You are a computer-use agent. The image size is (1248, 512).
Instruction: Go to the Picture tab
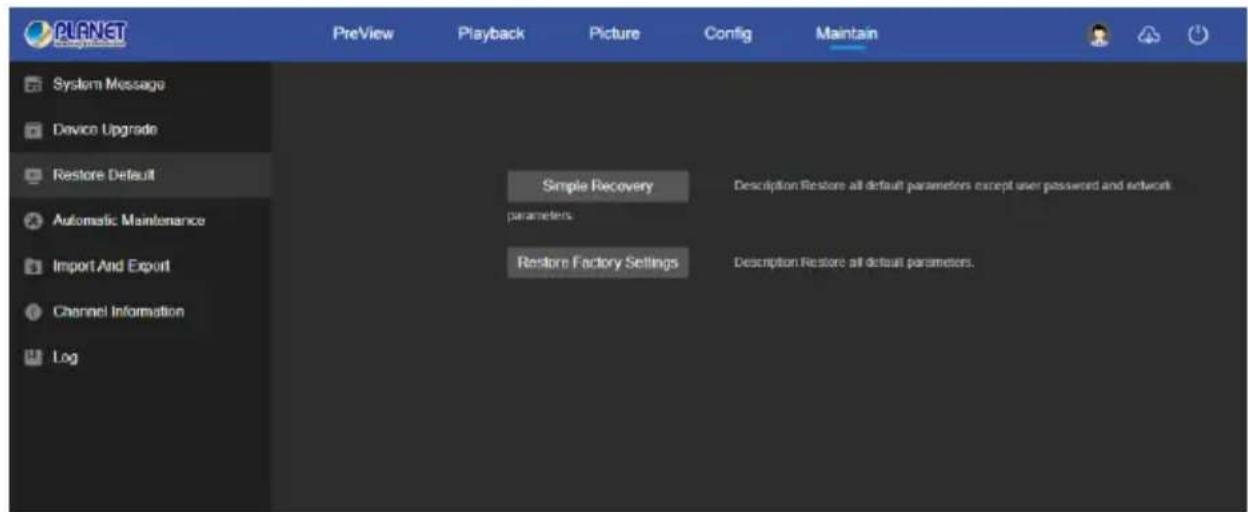614,34
